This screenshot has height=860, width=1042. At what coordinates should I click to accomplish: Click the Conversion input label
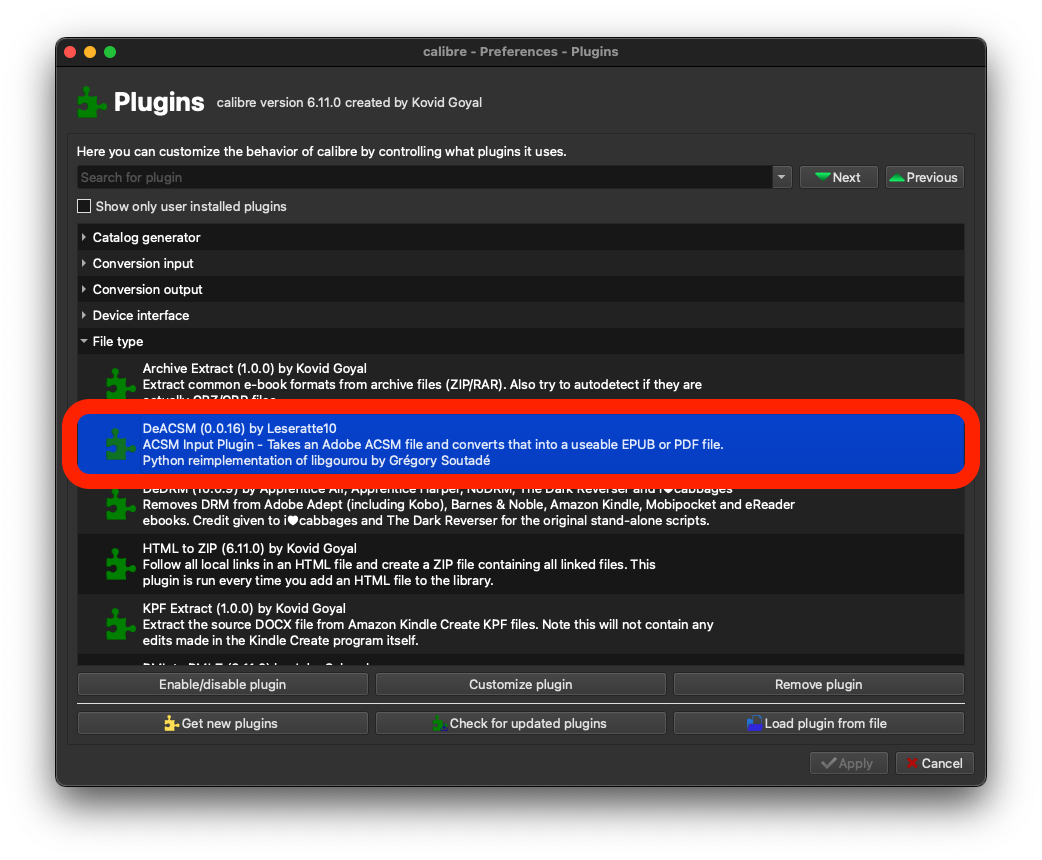pyautogui.click(x=143, y=263)
